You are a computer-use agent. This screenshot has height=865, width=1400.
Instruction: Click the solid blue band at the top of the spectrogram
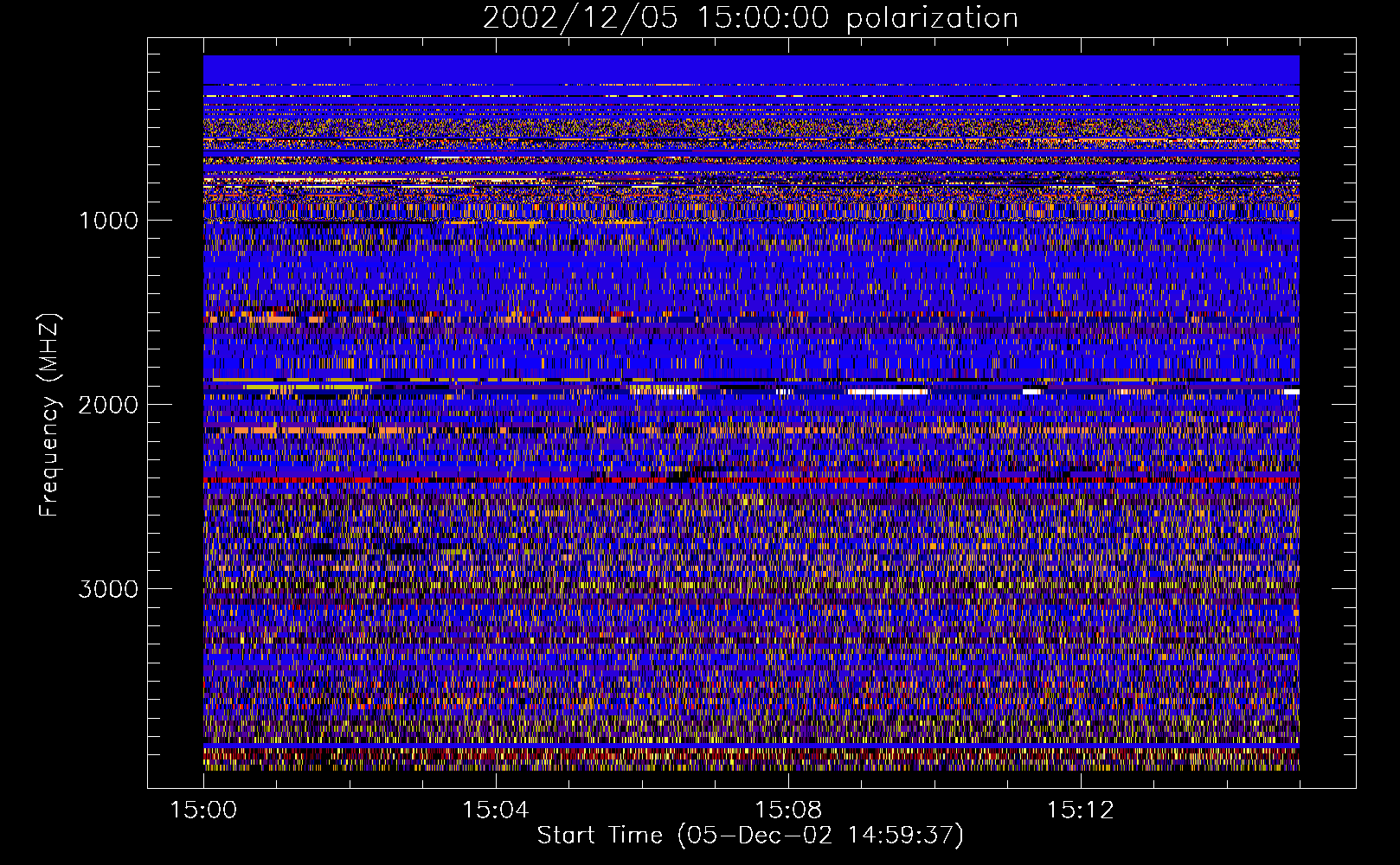tap(751, 69)
